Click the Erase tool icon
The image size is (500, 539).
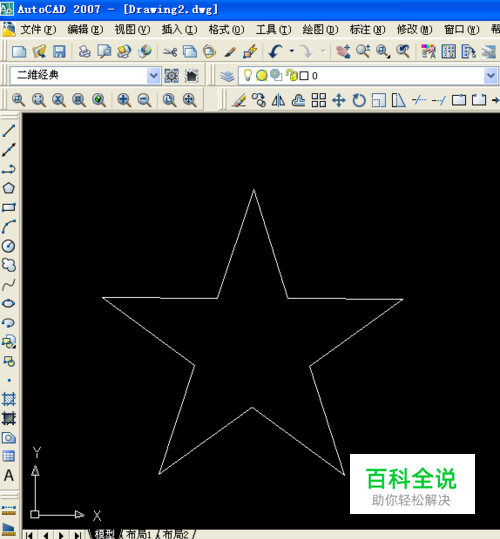point(239,100)
